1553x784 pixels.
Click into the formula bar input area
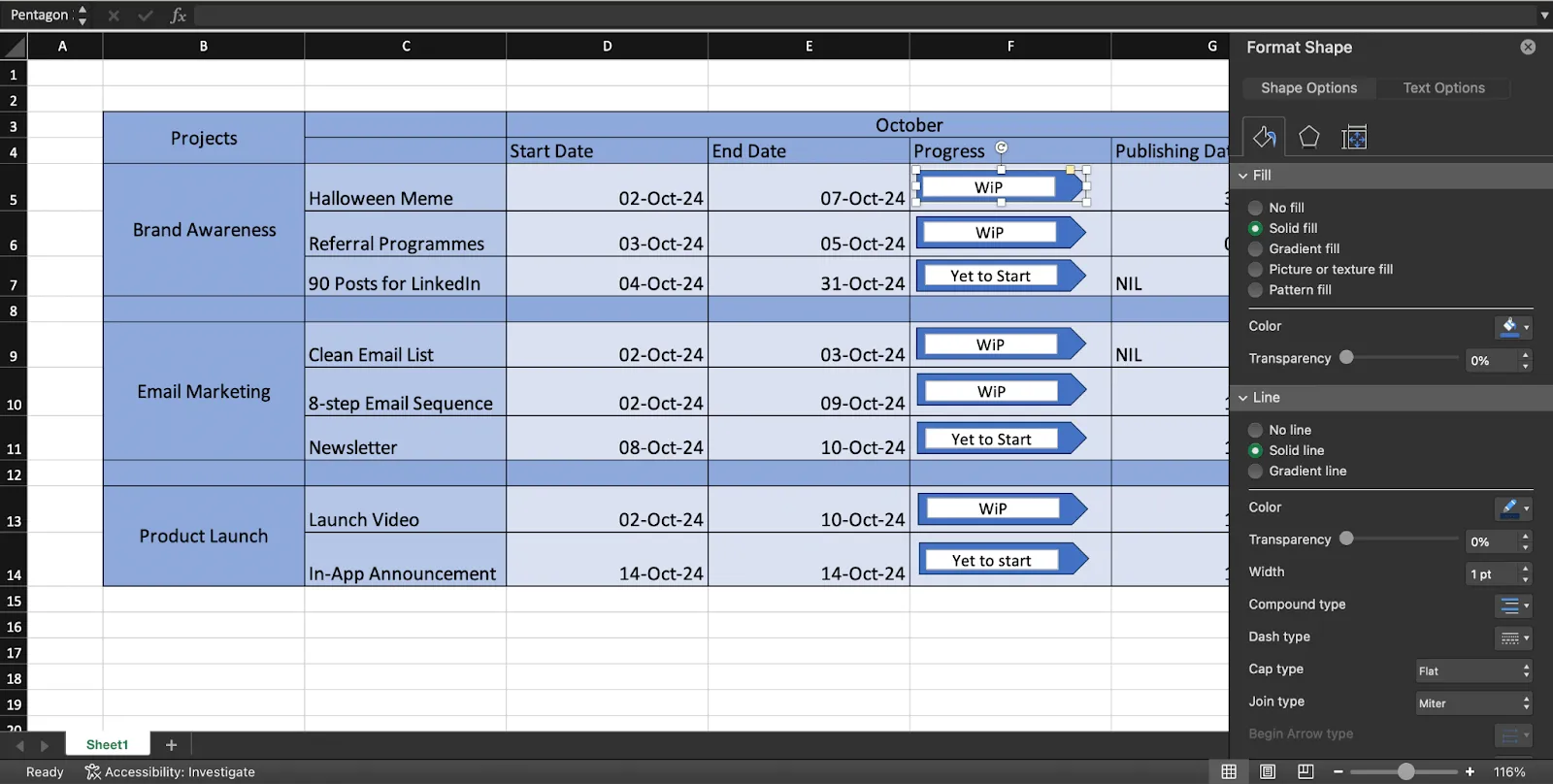[864, 16]
